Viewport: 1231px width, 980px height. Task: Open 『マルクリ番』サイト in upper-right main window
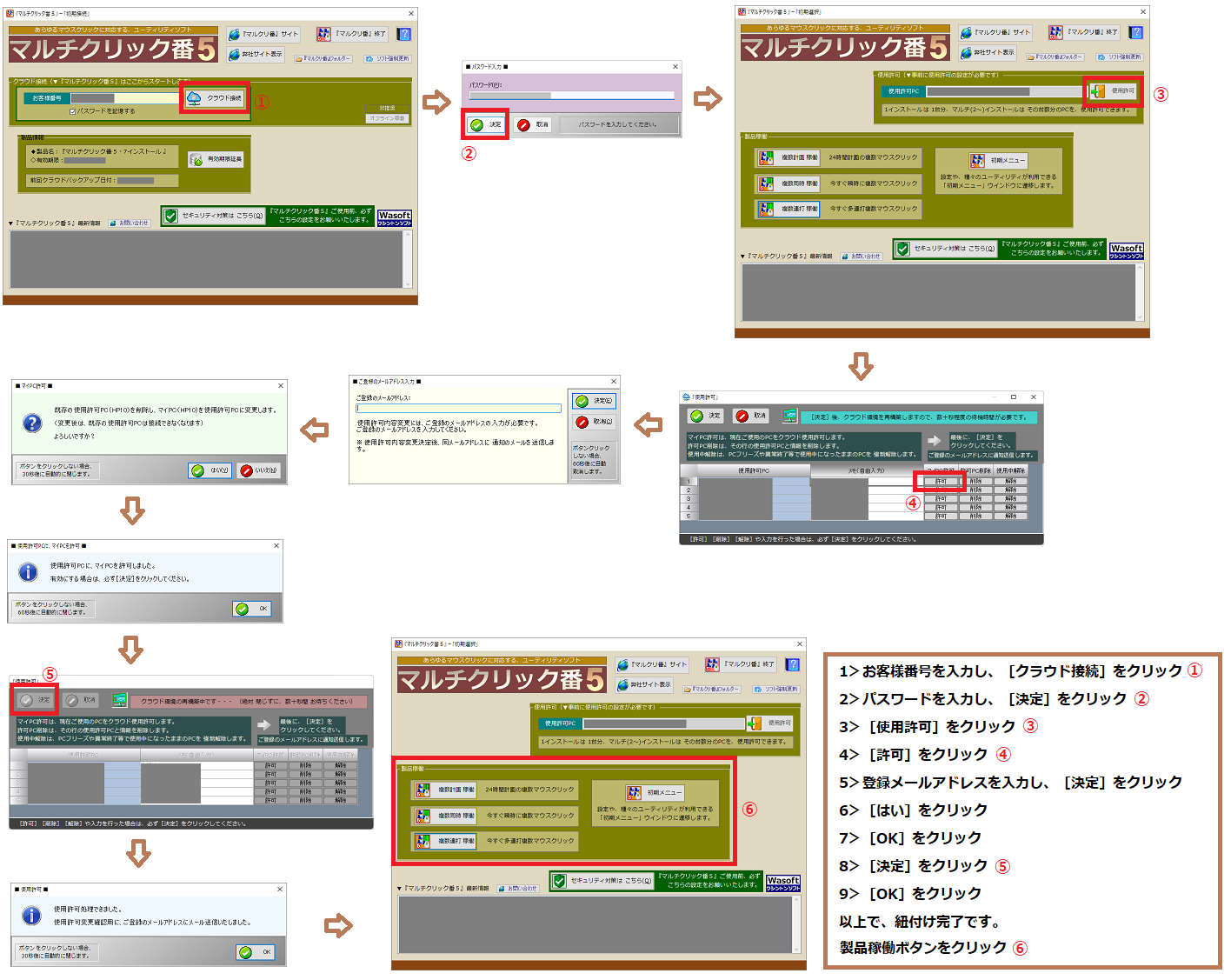pos(995,32)
